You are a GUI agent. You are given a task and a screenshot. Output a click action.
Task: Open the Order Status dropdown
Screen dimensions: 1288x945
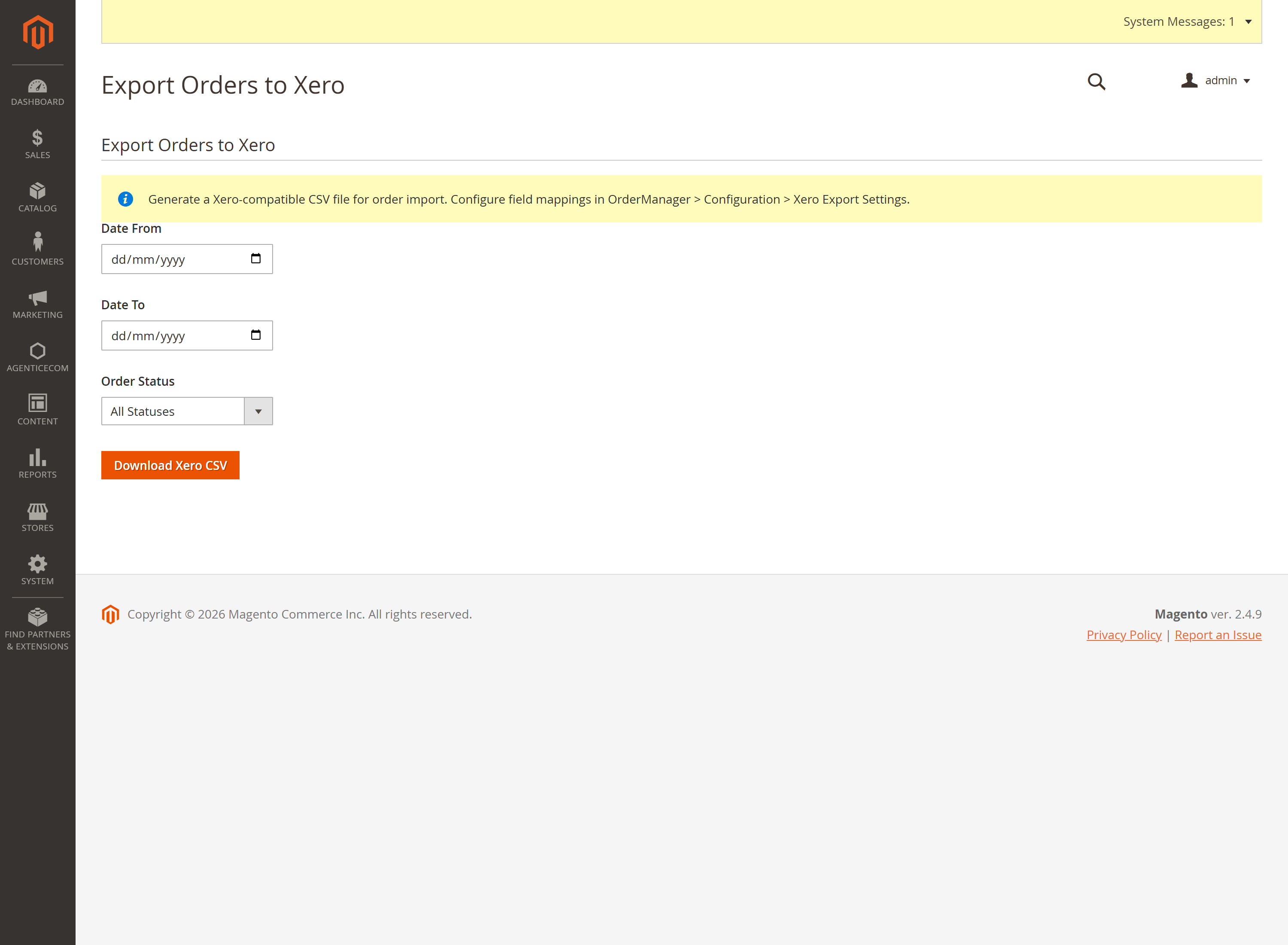[x=187, y=412]
